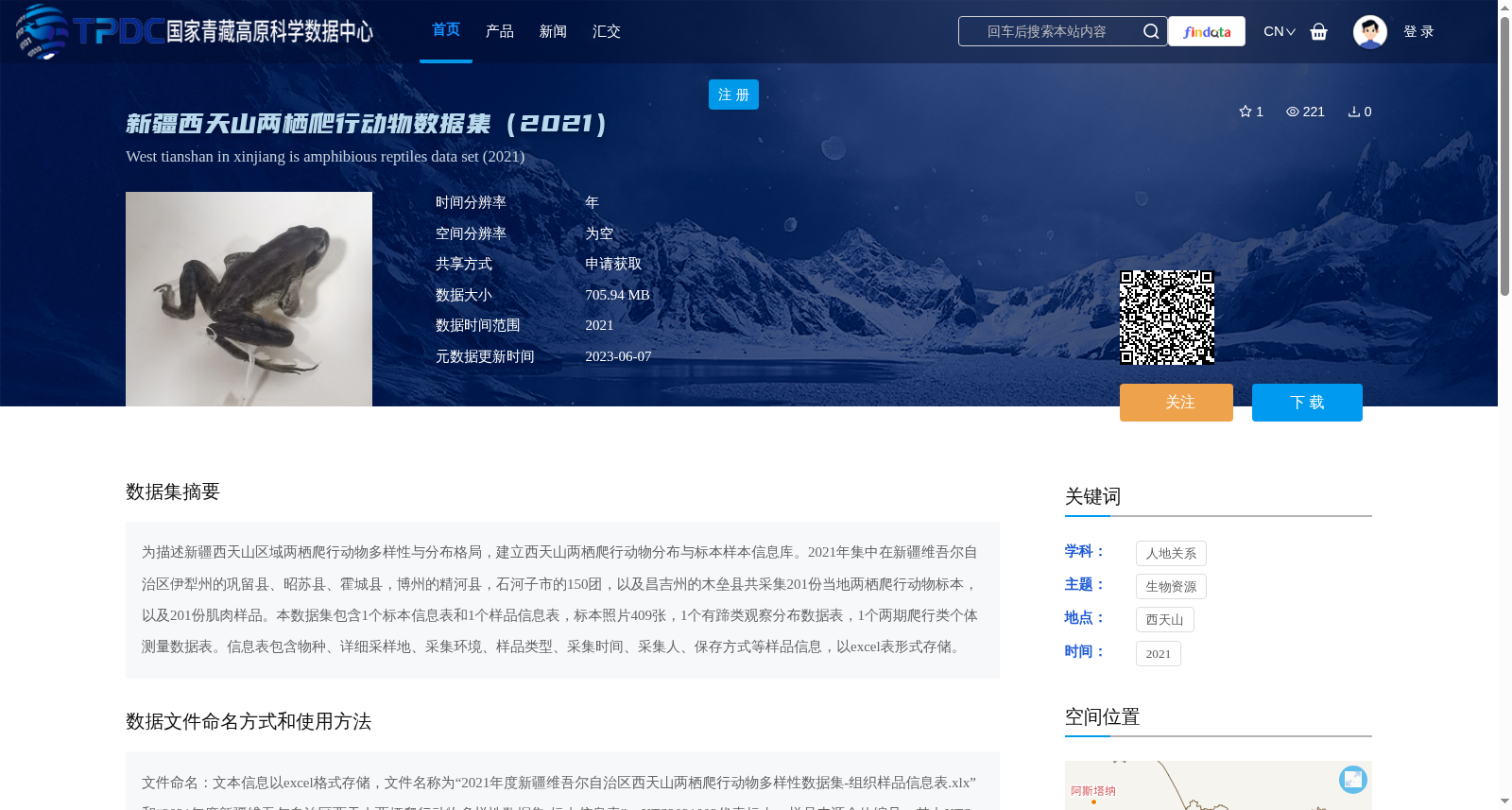1512x810 pixels.
Task: Open the shopping basket icon
Action: (x=1318, y=31)
